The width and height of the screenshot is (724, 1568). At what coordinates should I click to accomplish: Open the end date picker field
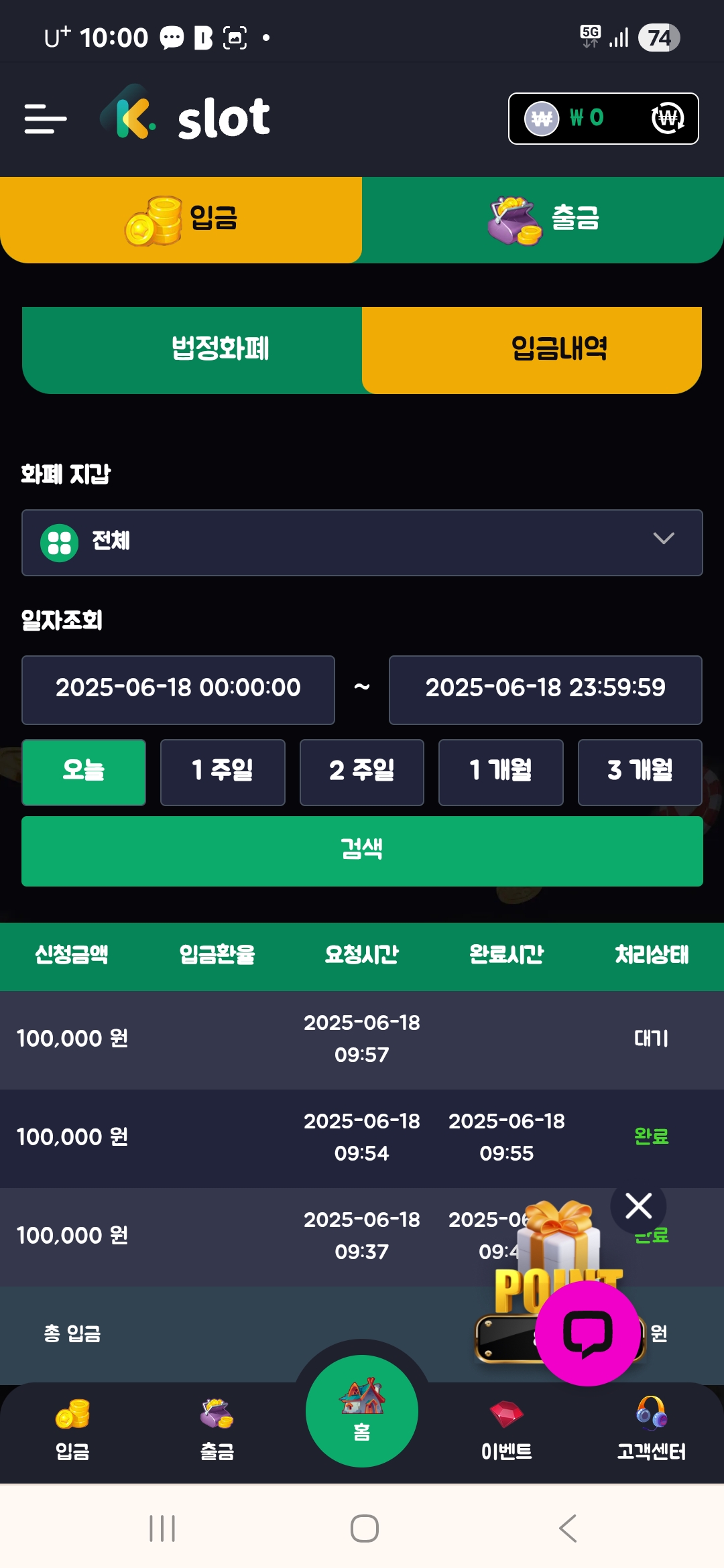point(545,690)
